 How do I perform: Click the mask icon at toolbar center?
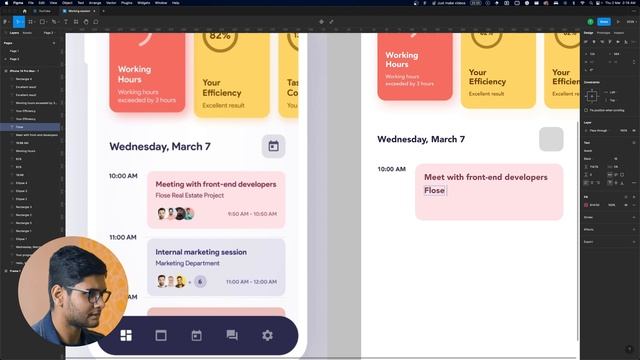(x=331, y=22)
